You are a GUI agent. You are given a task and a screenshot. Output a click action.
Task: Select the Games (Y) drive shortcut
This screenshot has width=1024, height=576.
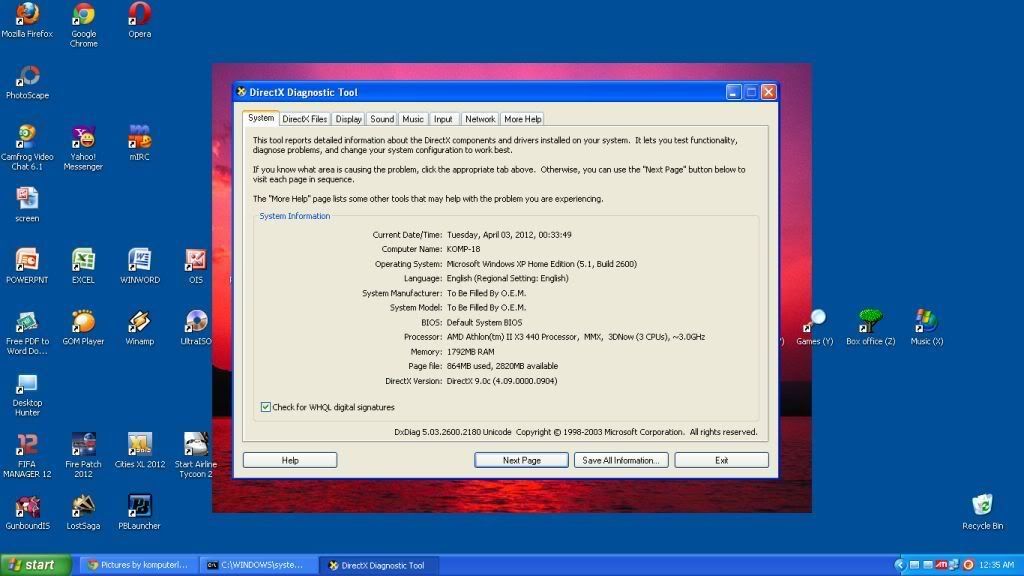coord(814,327)
